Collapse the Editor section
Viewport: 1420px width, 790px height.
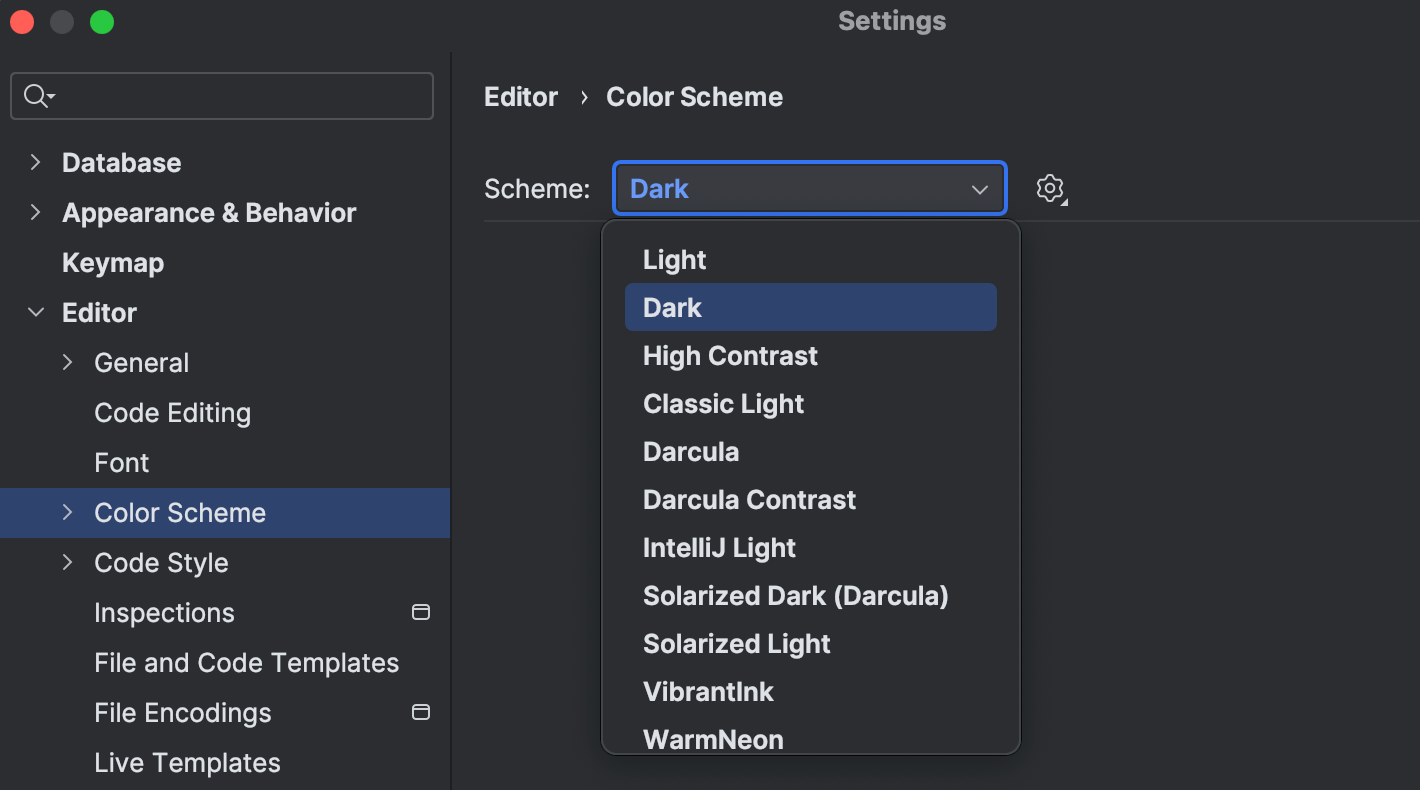point(36,312)
